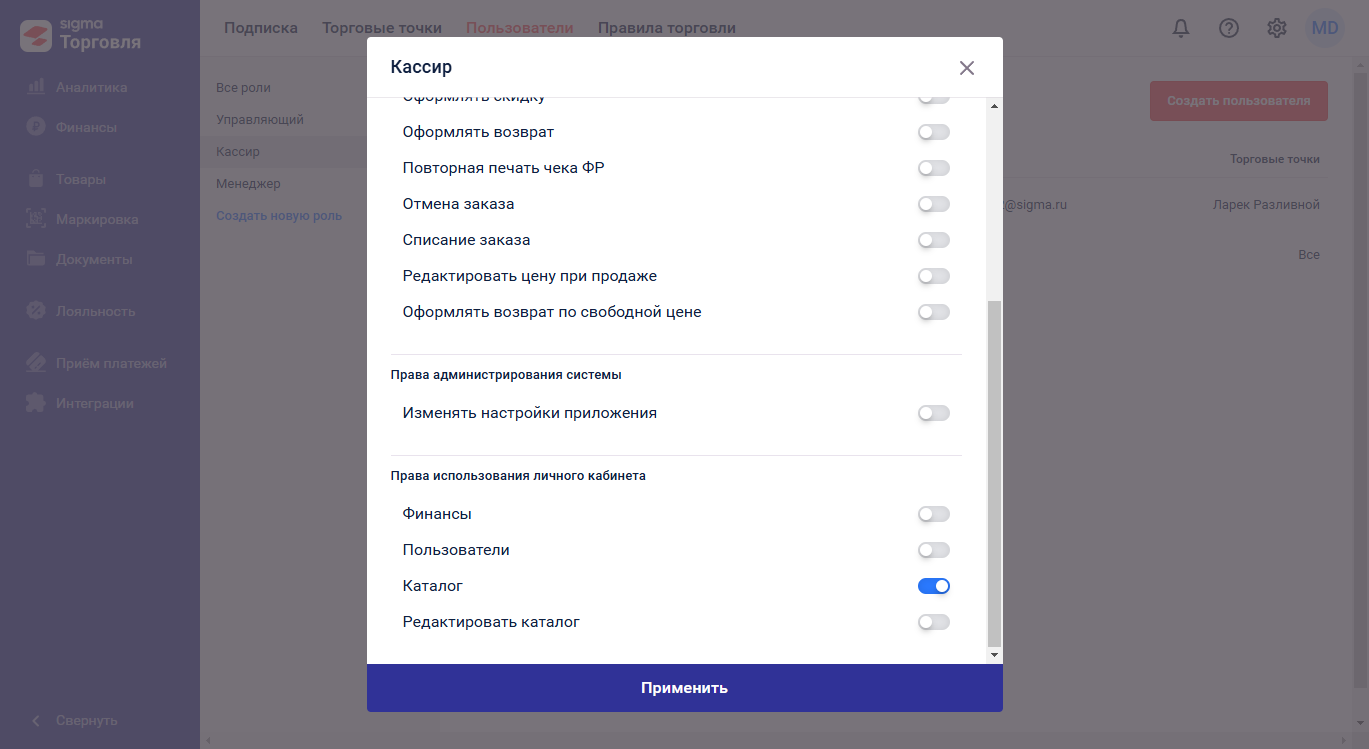The image size is (1369, 749).
Task: Turn on Изменять настройки приложения toggle
Action: pyautogui.click(x=934, y=413)
